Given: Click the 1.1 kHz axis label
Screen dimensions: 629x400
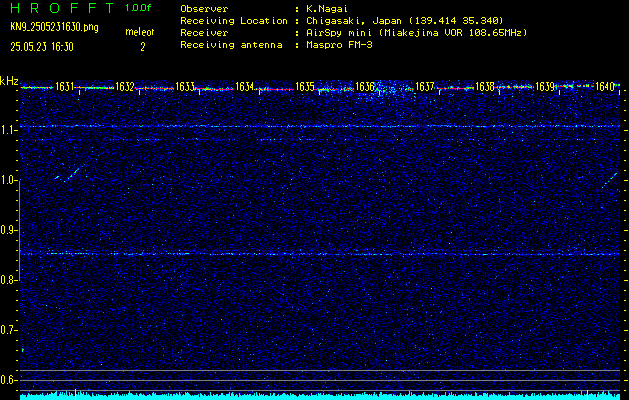Looking at the screenshot, I should click(9, 130).
